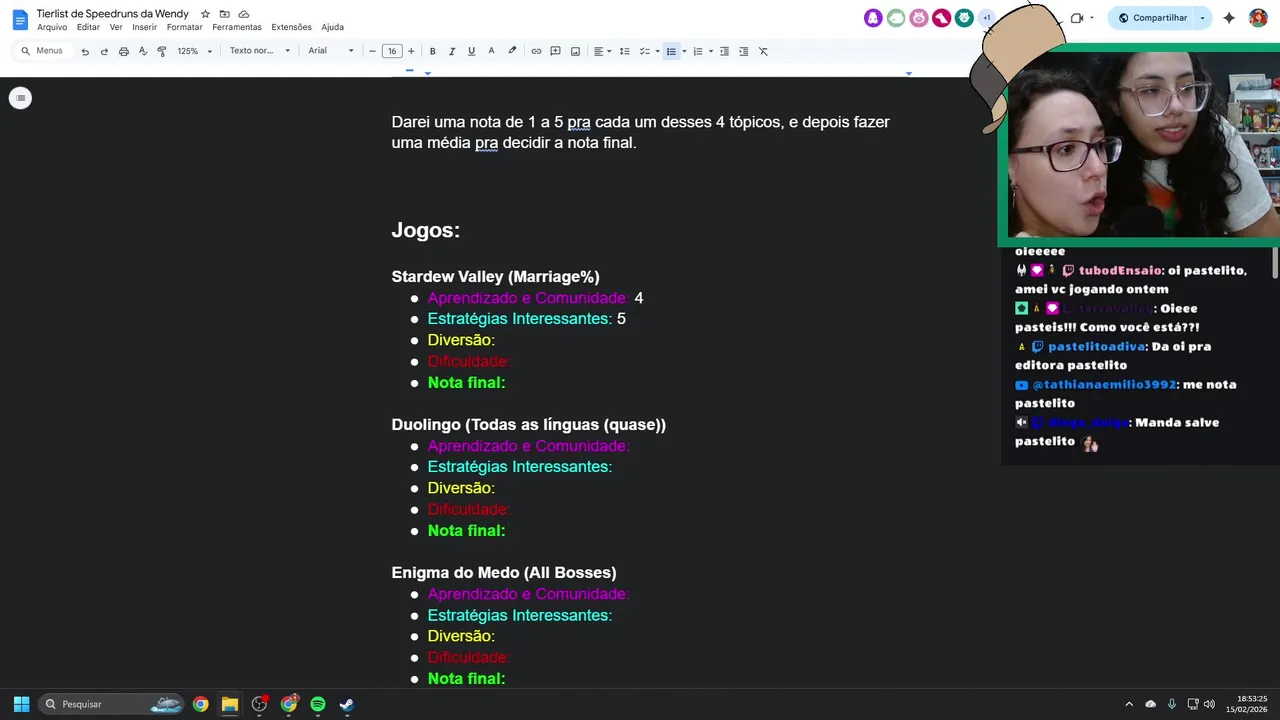Viewport: 1280px width, 720px height.
Task: Click the Enigma do Medo heading
Action: 504,573
